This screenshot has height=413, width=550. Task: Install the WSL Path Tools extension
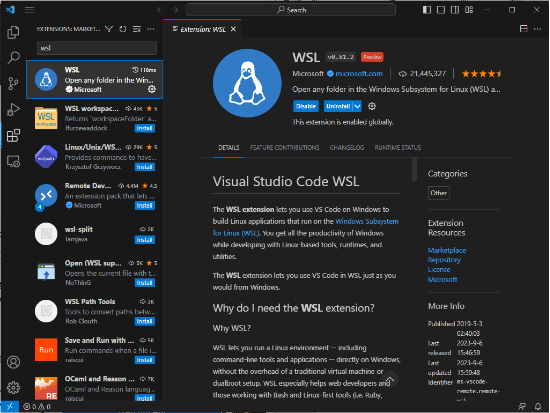(145, 321)
